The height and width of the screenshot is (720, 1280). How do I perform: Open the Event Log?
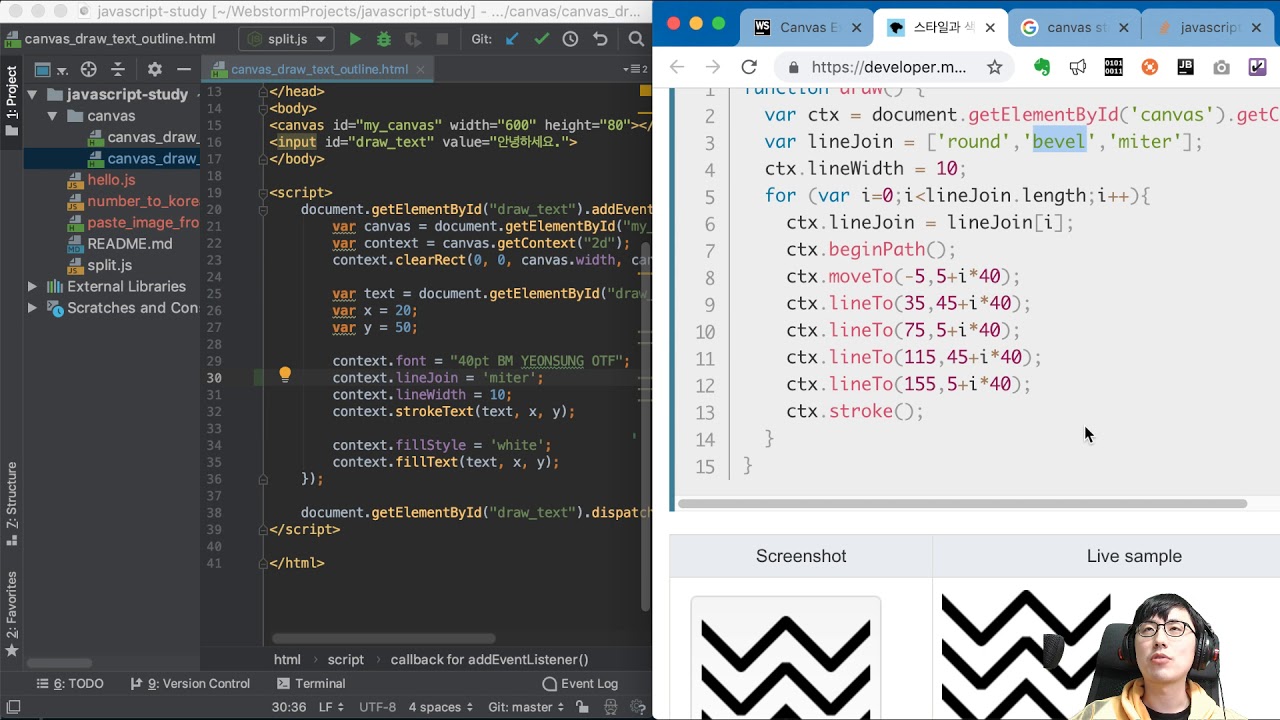coord(580,684)
